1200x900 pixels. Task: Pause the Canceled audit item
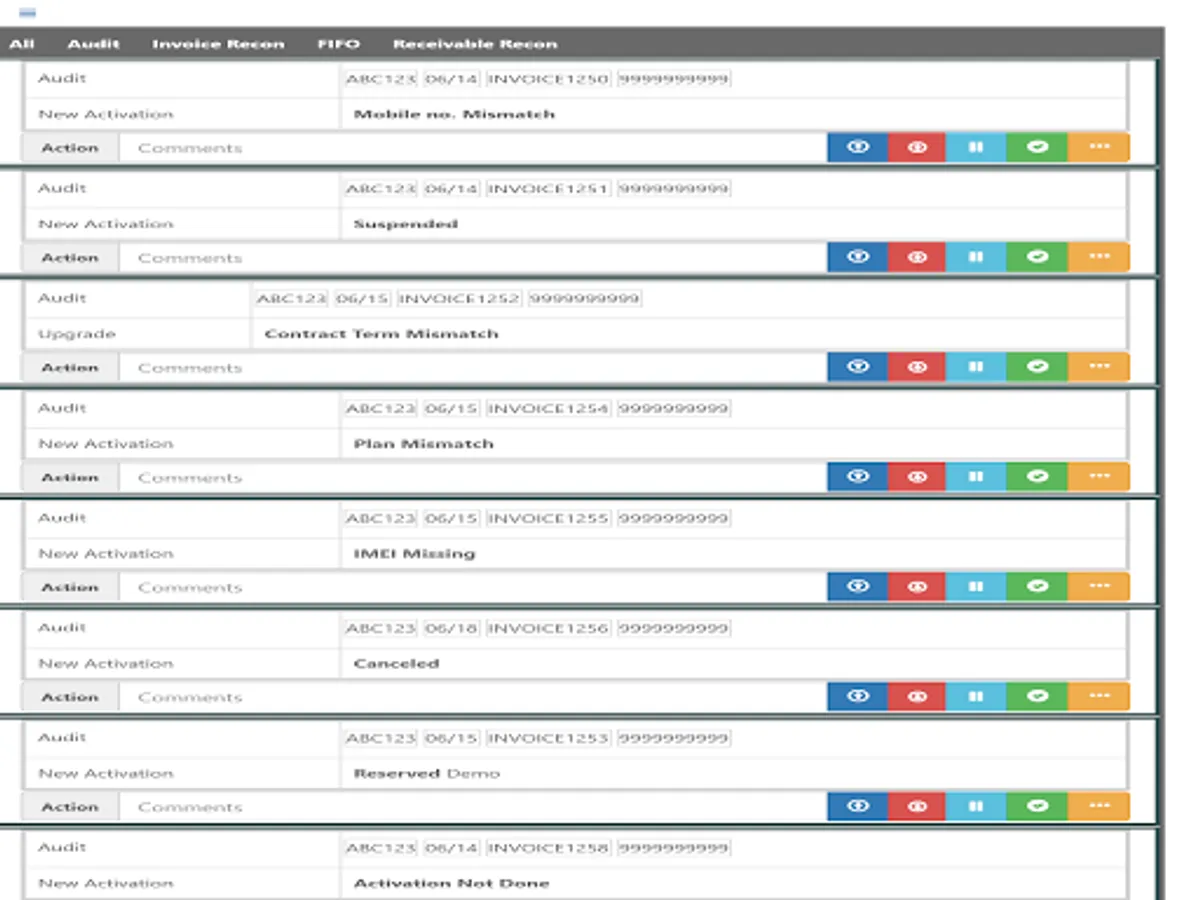pos(977,697)
